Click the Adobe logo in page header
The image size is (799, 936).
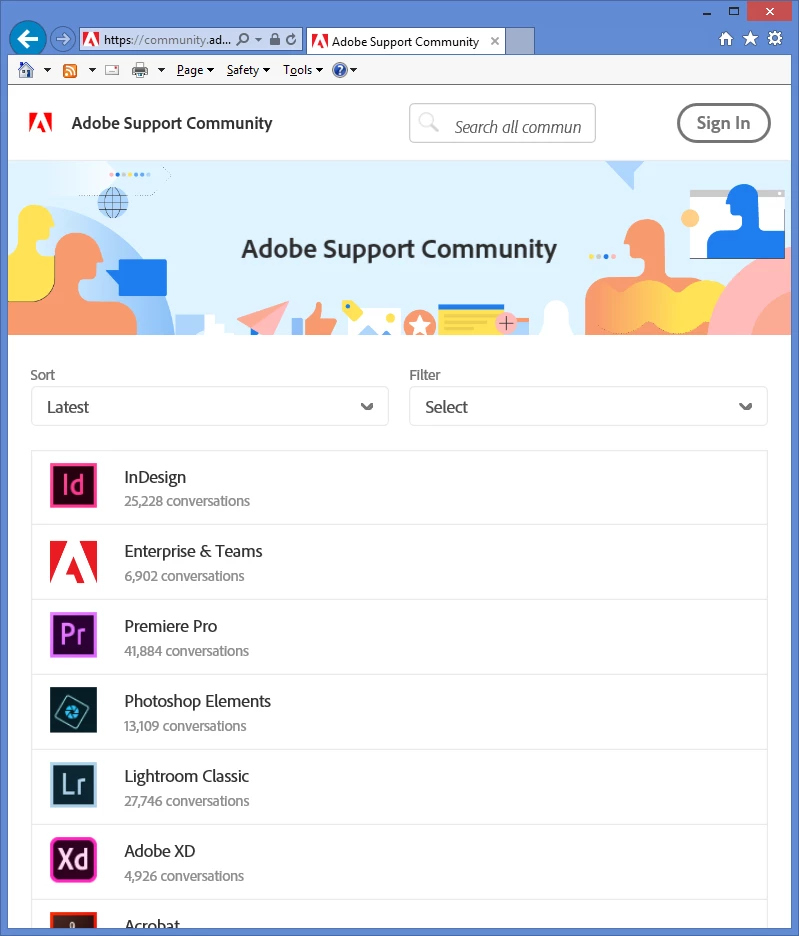coord(41,122)
